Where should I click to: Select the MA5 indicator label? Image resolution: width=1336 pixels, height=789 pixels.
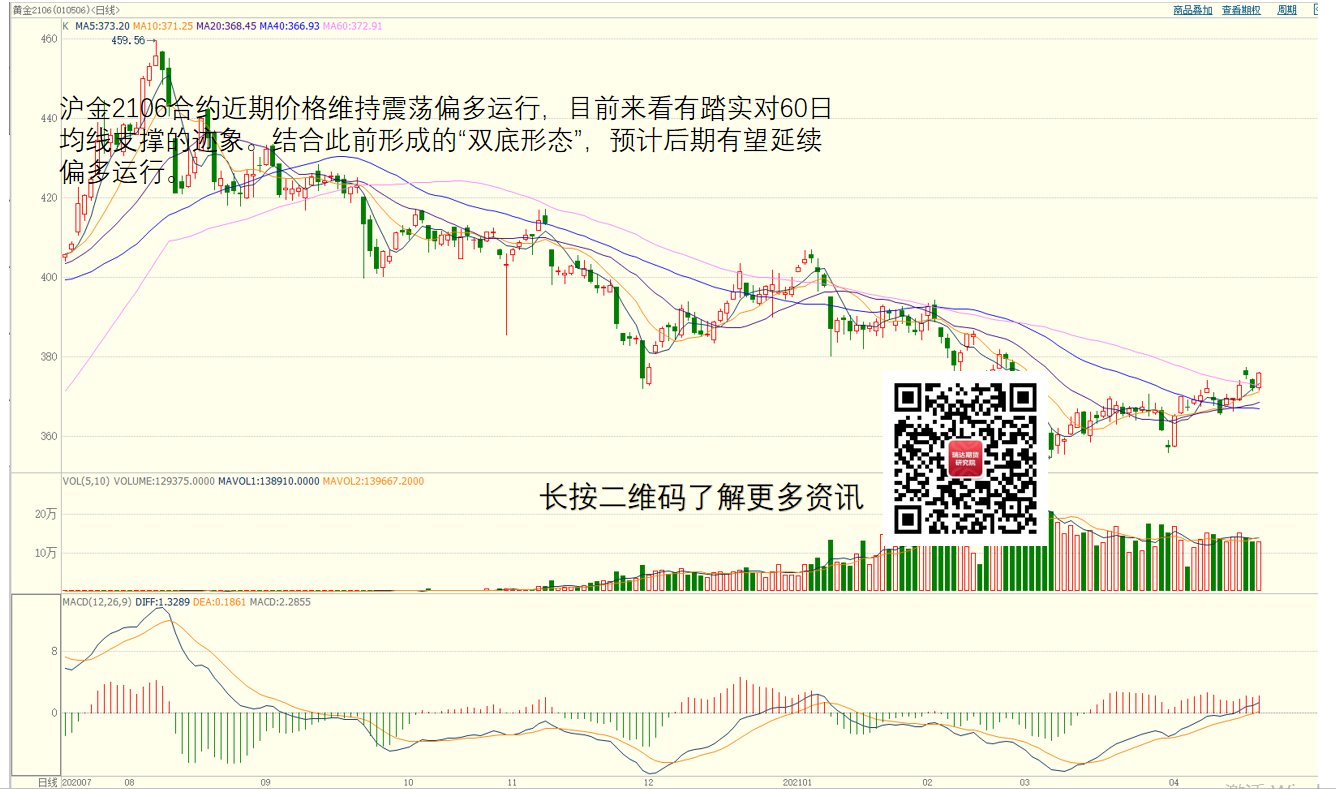pos(102,26)
